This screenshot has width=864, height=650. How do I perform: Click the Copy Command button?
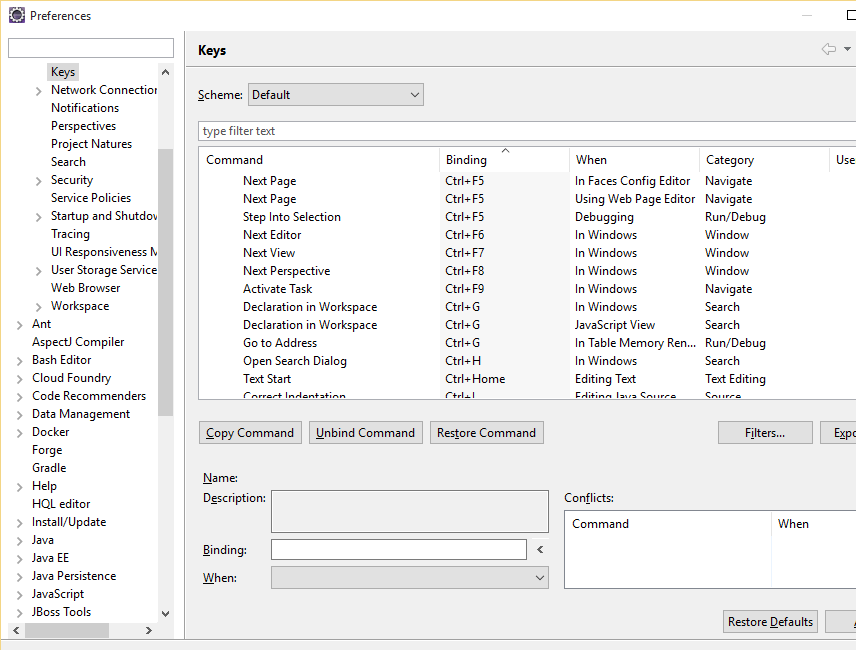(250, 432)
